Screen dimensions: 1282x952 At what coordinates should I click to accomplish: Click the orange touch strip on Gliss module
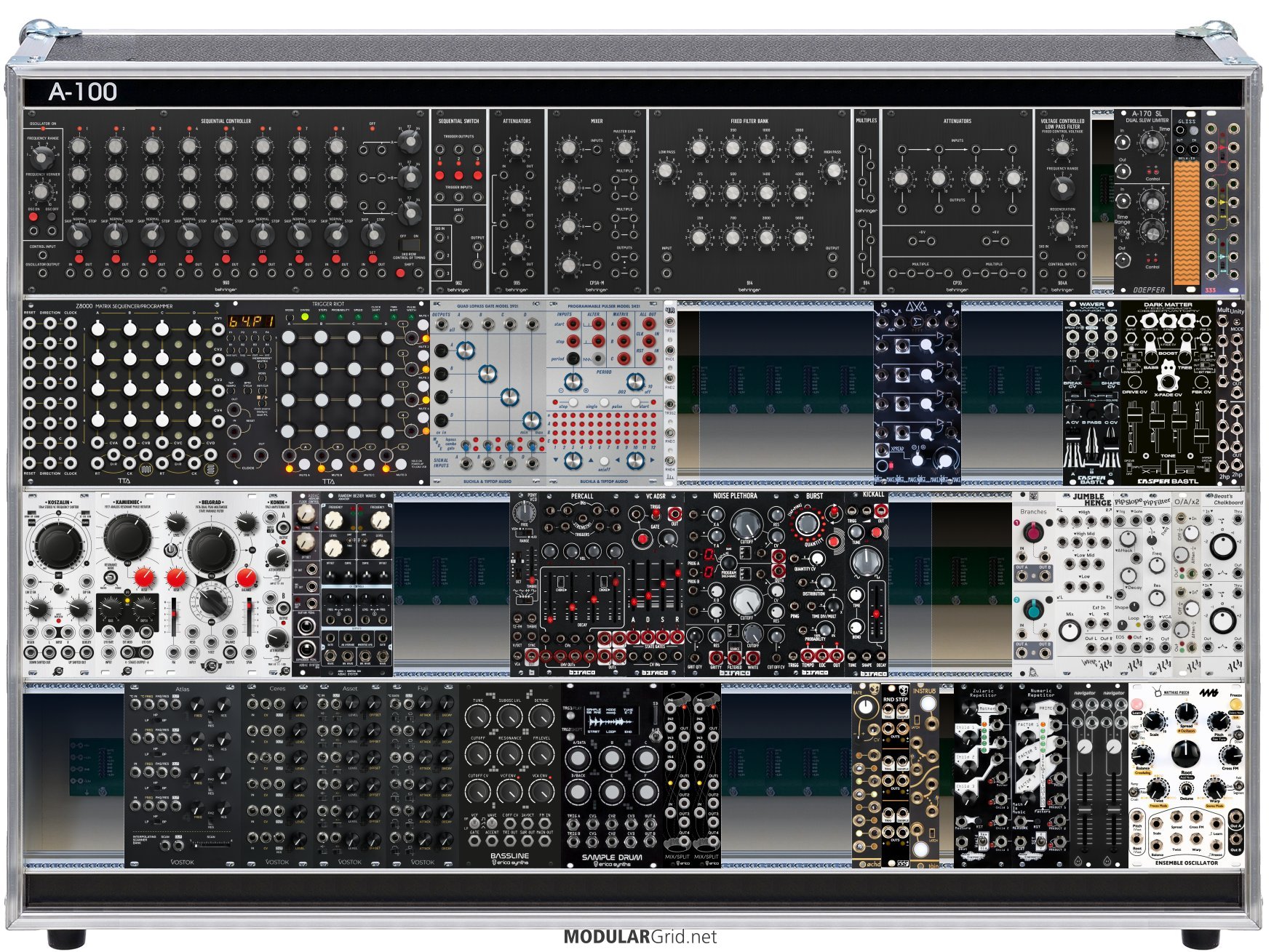click(x=1186, y=222)
